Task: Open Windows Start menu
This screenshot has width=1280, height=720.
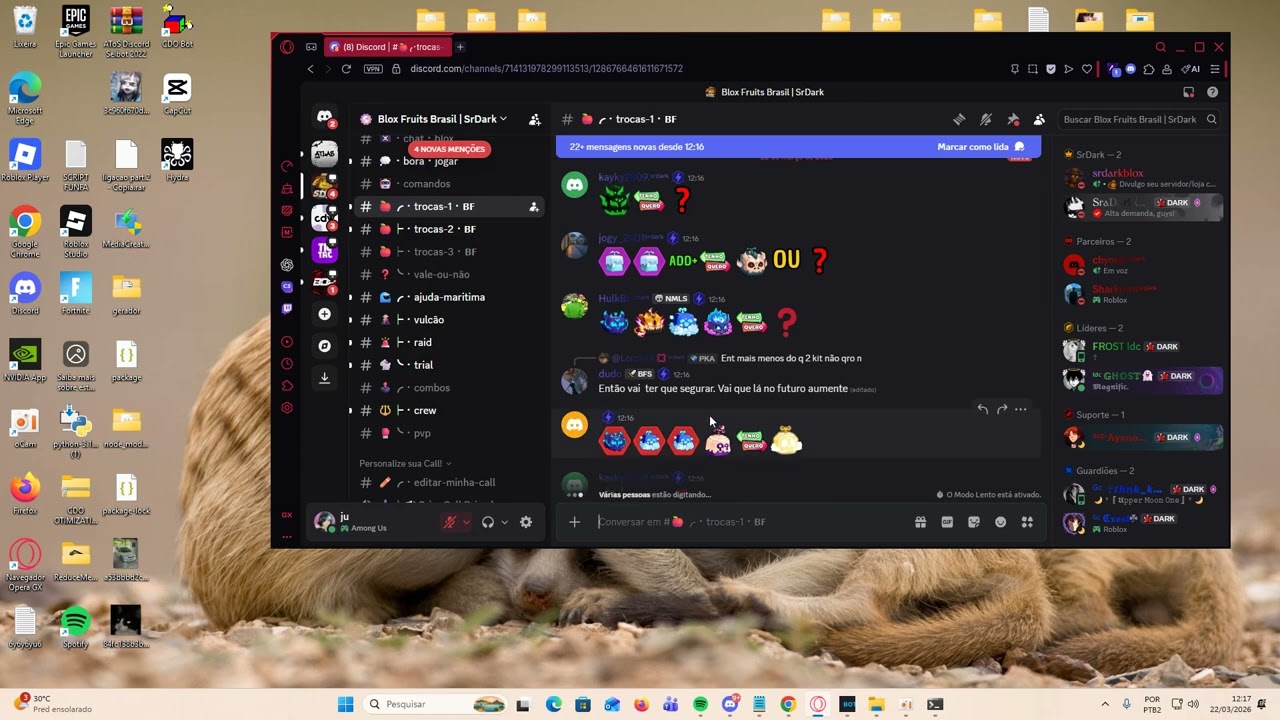Action: point(345,704)
